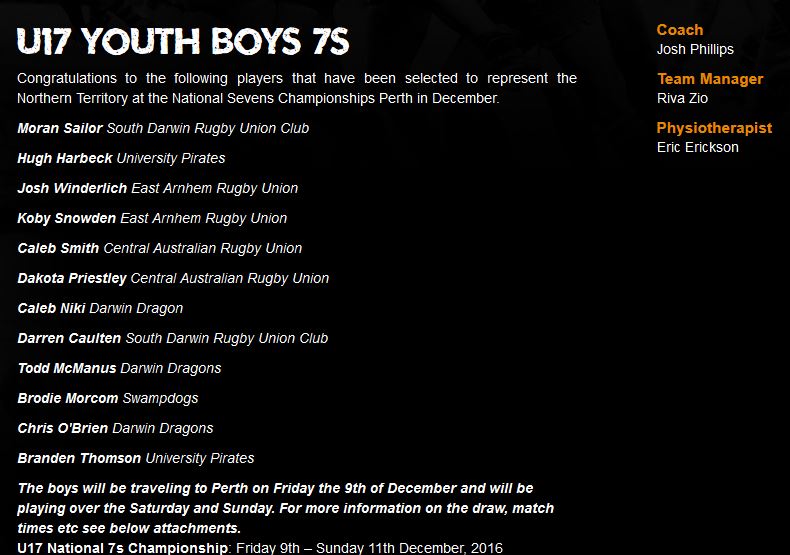Click the Team Manager heading

710,79
